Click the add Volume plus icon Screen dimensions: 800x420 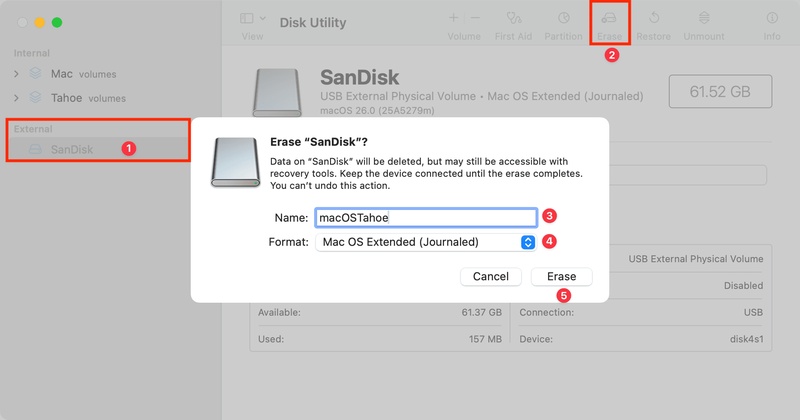454,18
